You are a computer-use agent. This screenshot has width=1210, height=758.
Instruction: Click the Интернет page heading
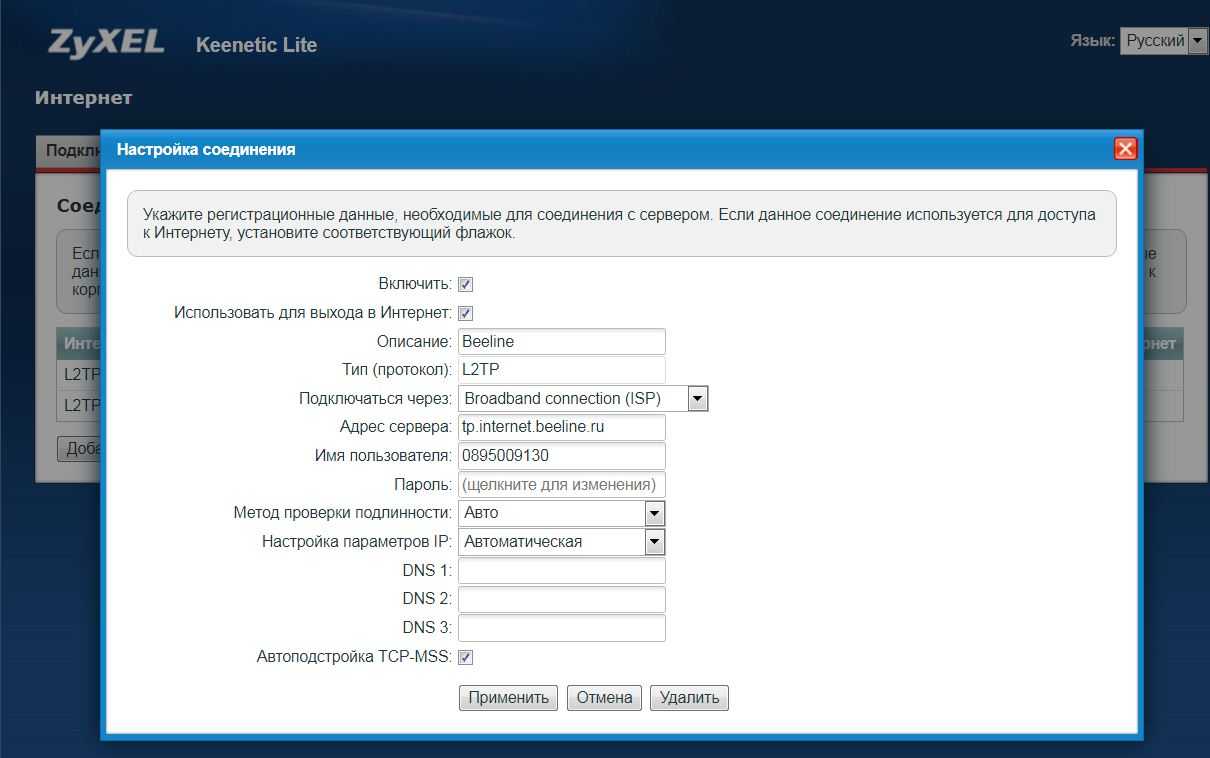pos(84,98)
